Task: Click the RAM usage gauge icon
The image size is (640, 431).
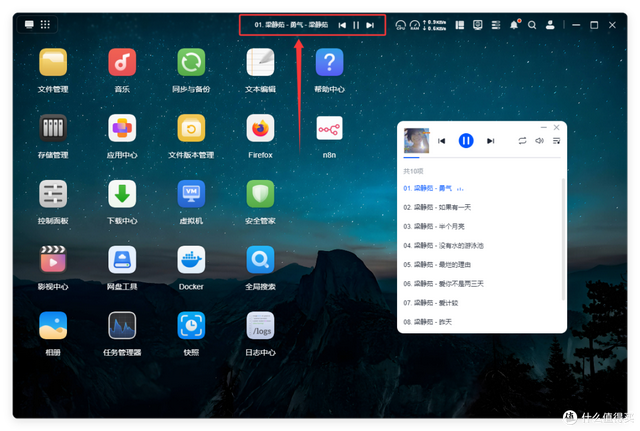Action: tap(415, 25)
